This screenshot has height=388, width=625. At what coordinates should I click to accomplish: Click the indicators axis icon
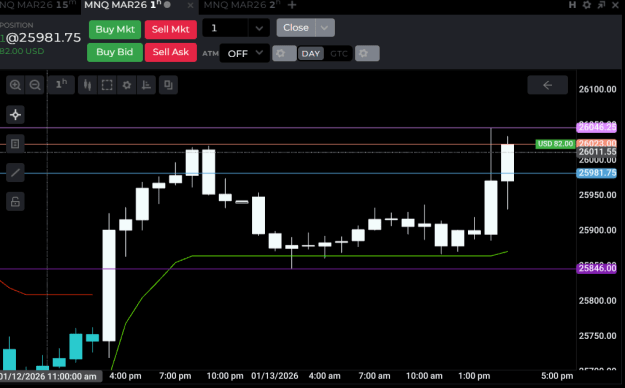click(x=146, y=85)
